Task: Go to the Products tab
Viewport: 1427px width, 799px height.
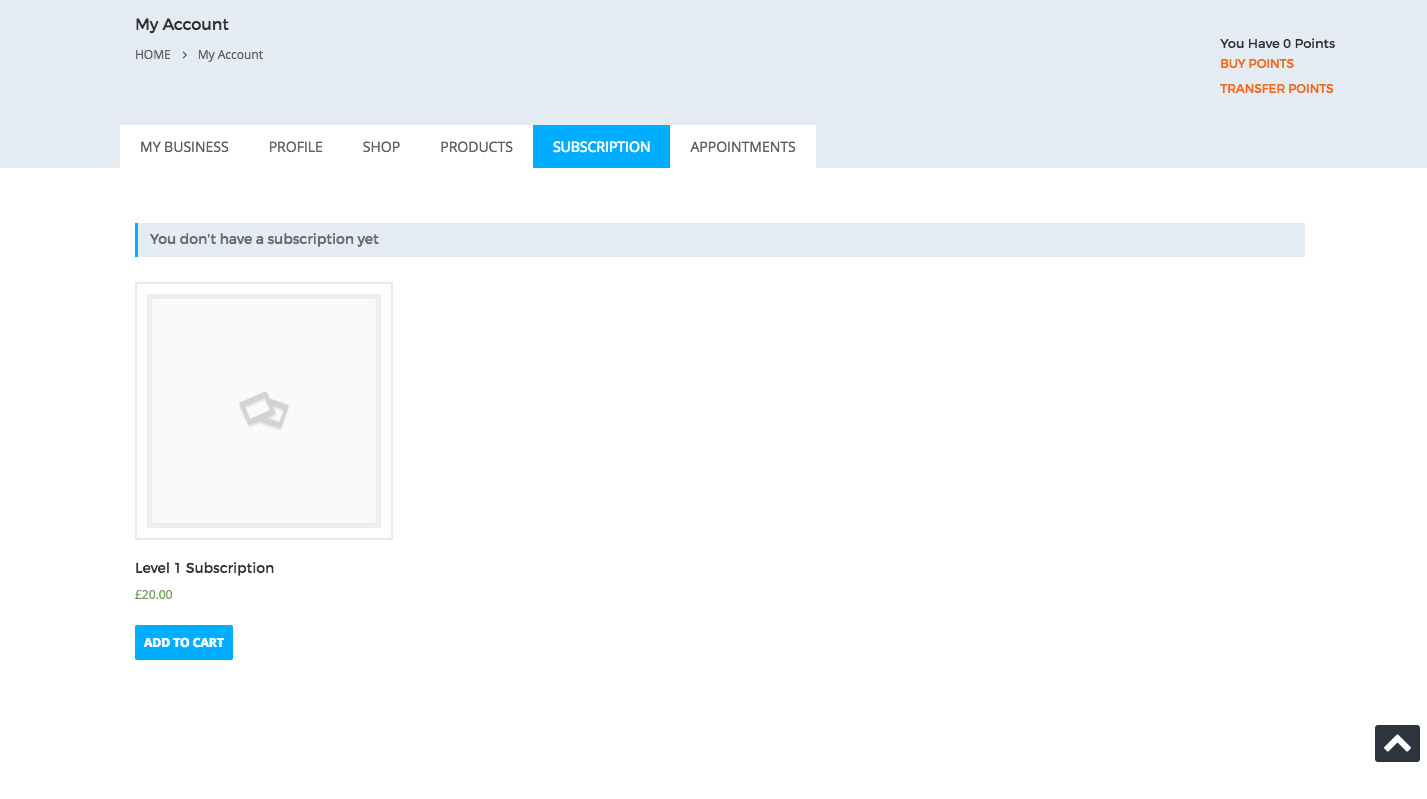Action: click(476, 147)
